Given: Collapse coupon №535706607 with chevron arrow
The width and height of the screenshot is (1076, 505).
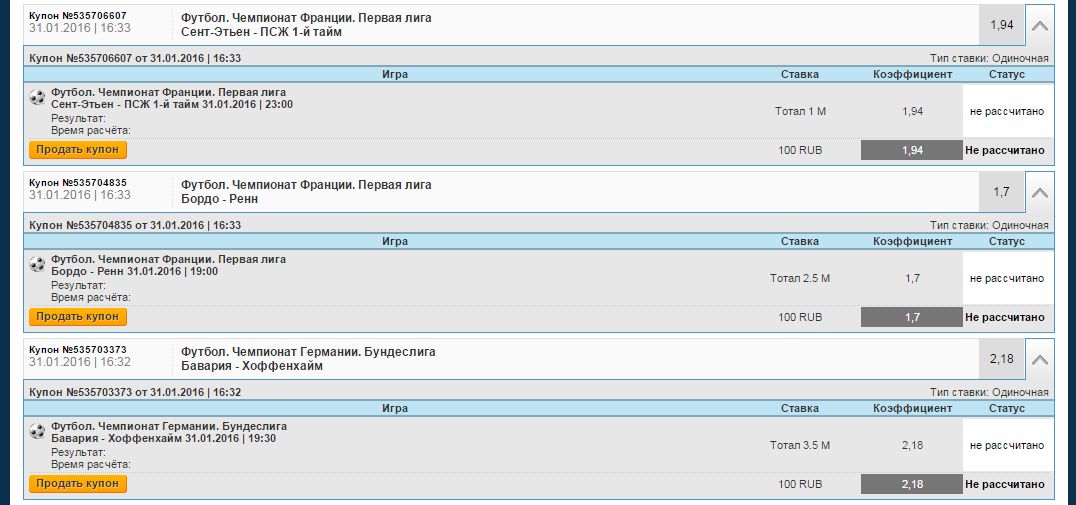Looking at the screenshot, I should click(x=1040, y=26).
